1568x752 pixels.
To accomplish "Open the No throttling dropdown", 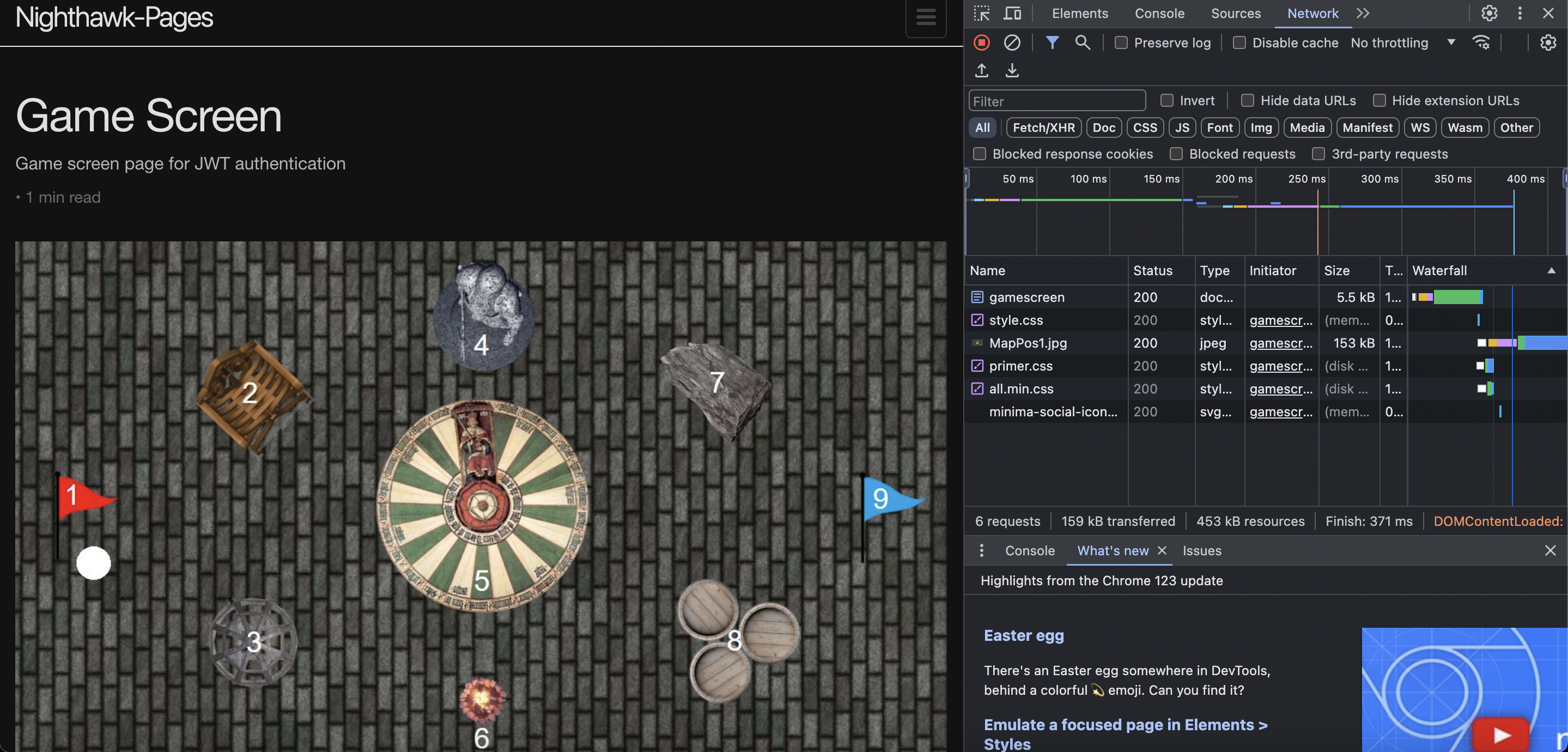I will click(1402, 43).
